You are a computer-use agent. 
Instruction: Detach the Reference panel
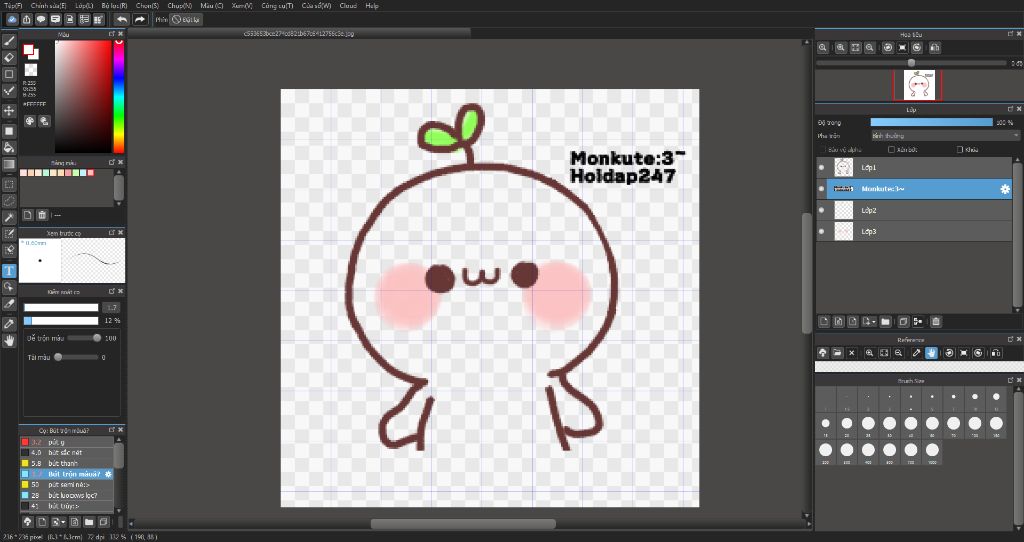pyautogui.click(x=1010, y=340)
